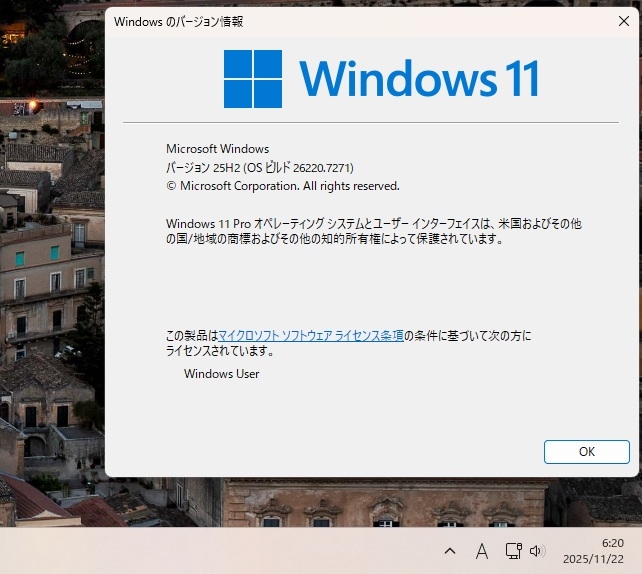Click the © Microsoft Corporation copyright line

click(x=283, y=186)
